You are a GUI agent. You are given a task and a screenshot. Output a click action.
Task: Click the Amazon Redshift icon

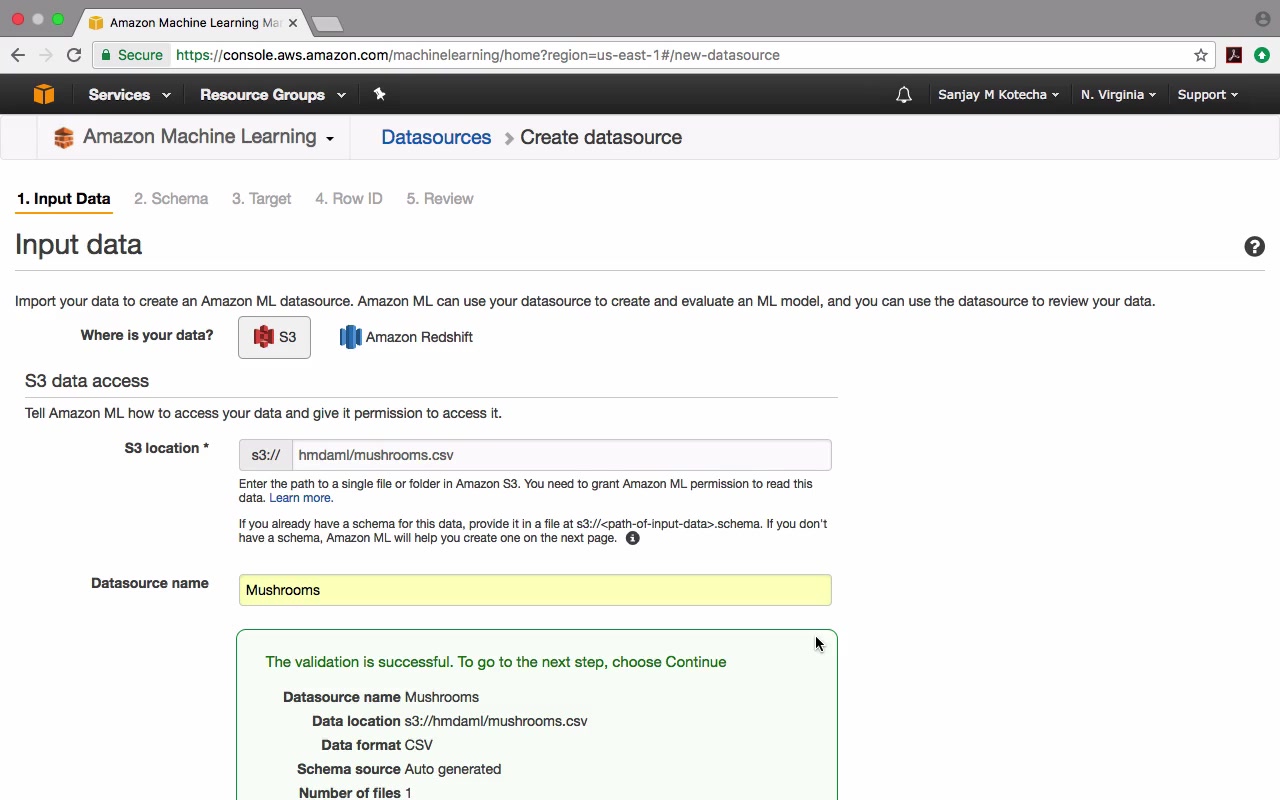[x=350, y=337]
